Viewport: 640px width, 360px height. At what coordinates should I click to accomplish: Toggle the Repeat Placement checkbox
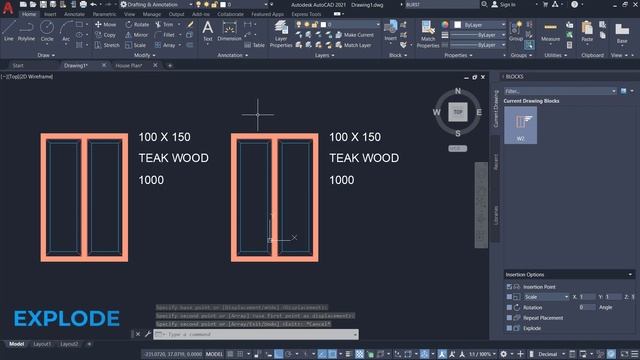tap(509, 318)
